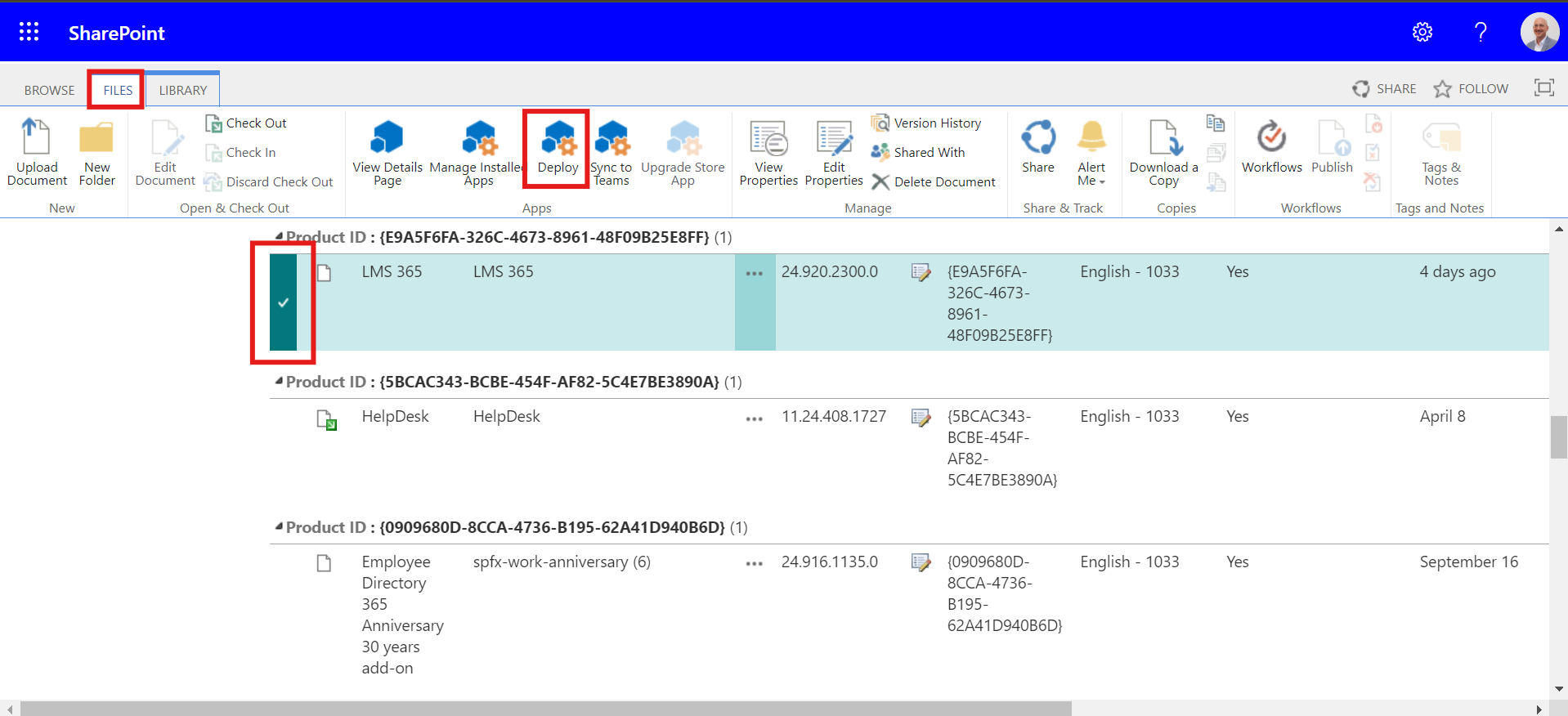Open Tags & Notes

(x=1441, y=153)
